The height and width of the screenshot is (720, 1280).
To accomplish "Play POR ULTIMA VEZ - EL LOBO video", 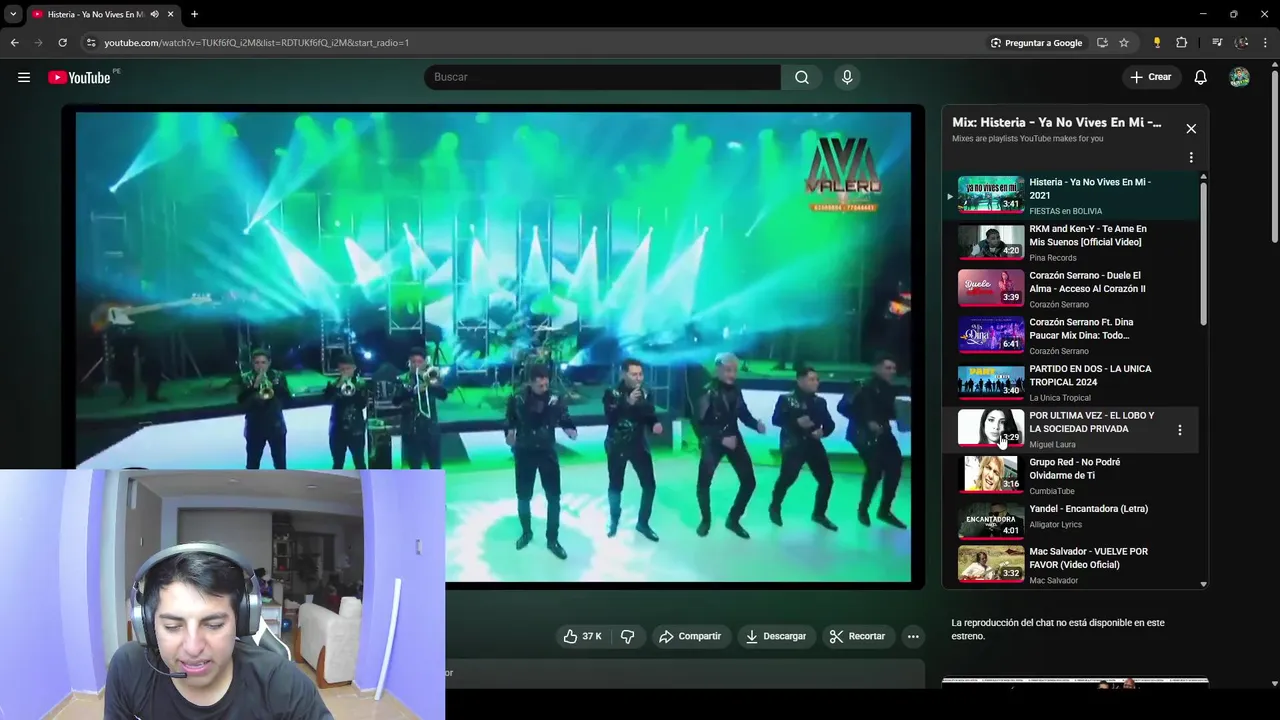I will coord(1072,429).
